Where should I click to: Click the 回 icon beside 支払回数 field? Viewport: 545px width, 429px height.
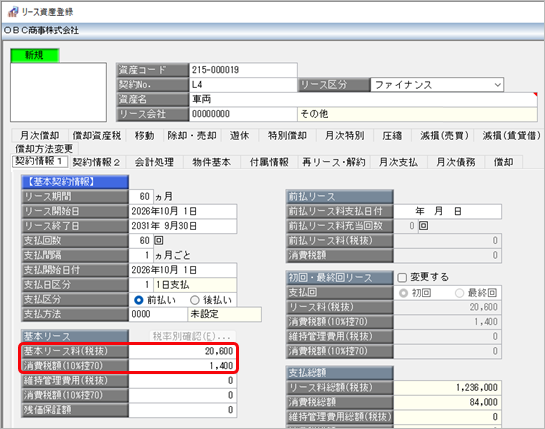[x=158, y=241]
